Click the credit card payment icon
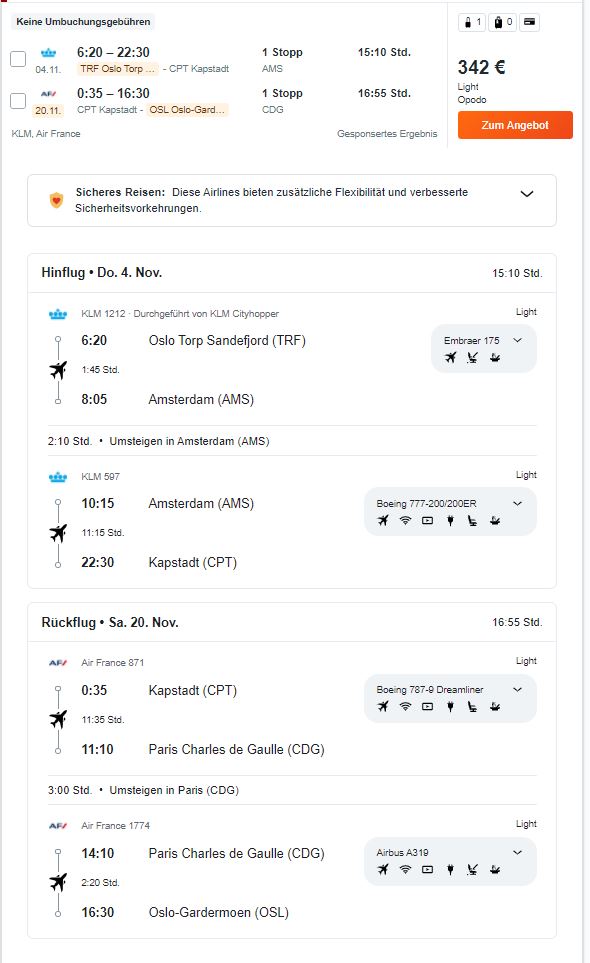 tap(529, 23)
